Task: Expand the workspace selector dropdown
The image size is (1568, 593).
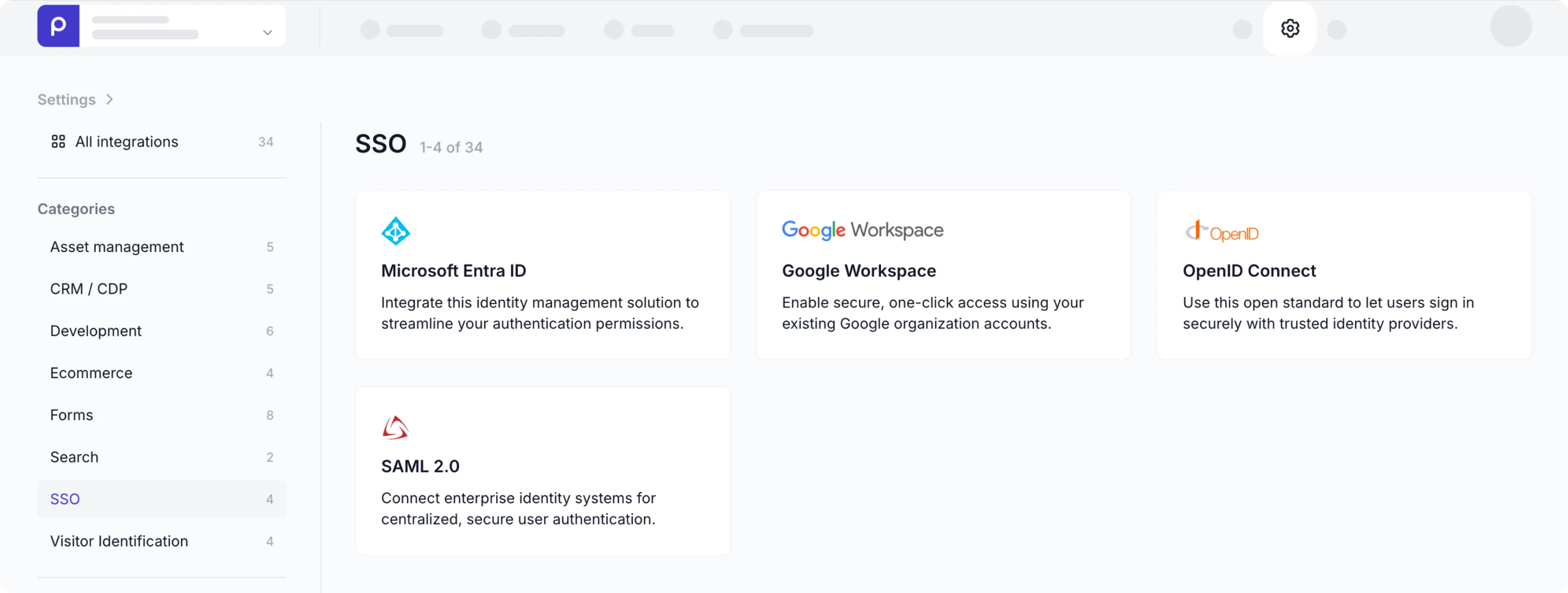Action: click(267, 32)
